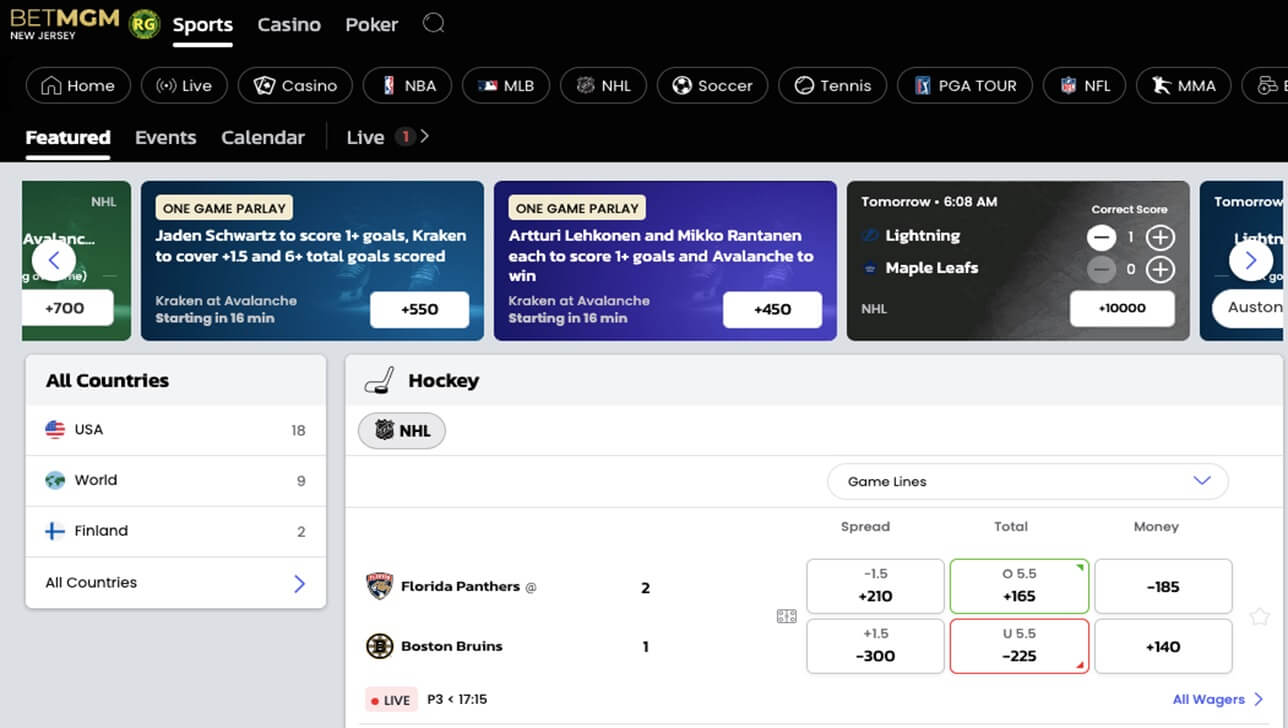Add the +700 promo bet
1288x728 pixels.
65,308
